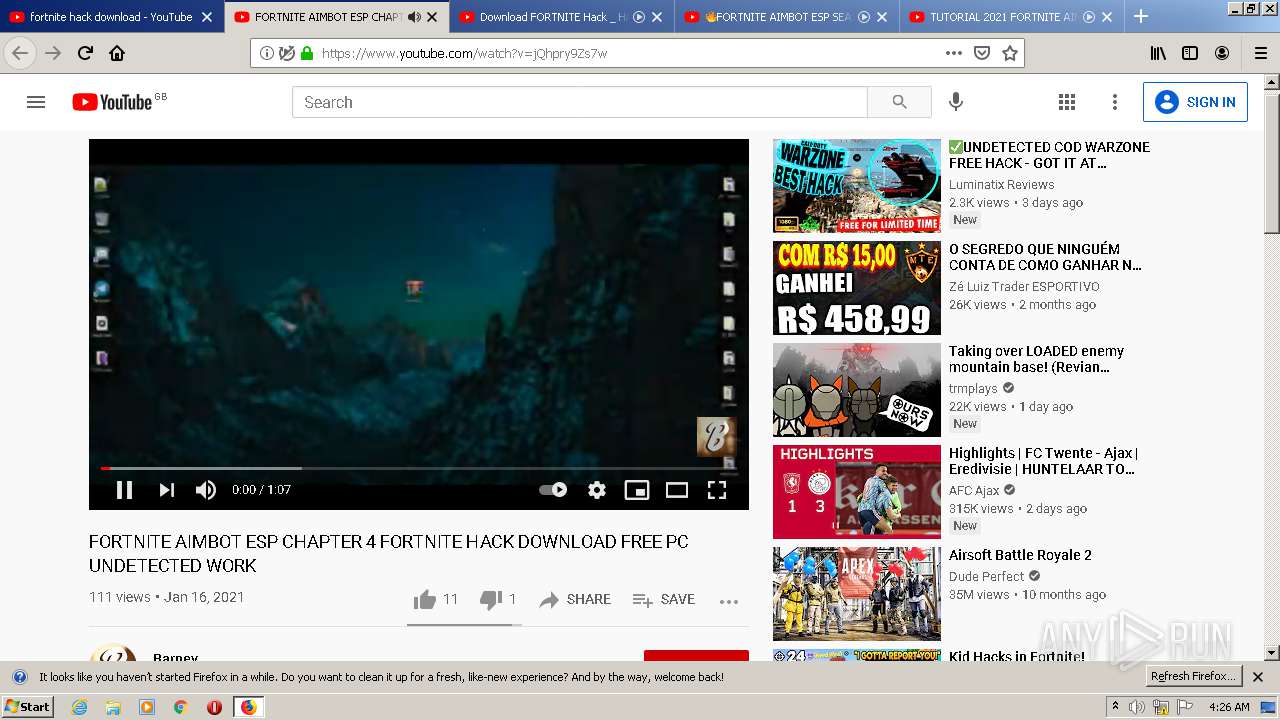
Task: Switch to theater mode
Action: [677, 490]
